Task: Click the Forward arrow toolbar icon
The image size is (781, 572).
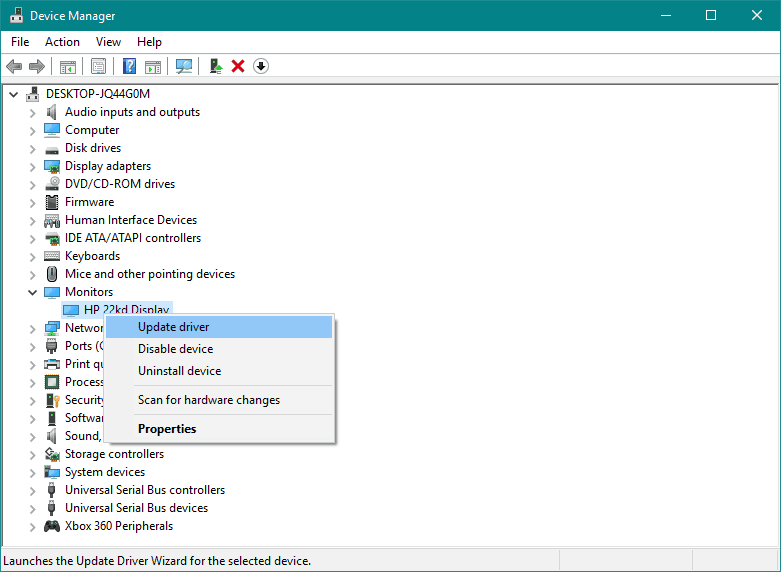Action: pos(37,66)
